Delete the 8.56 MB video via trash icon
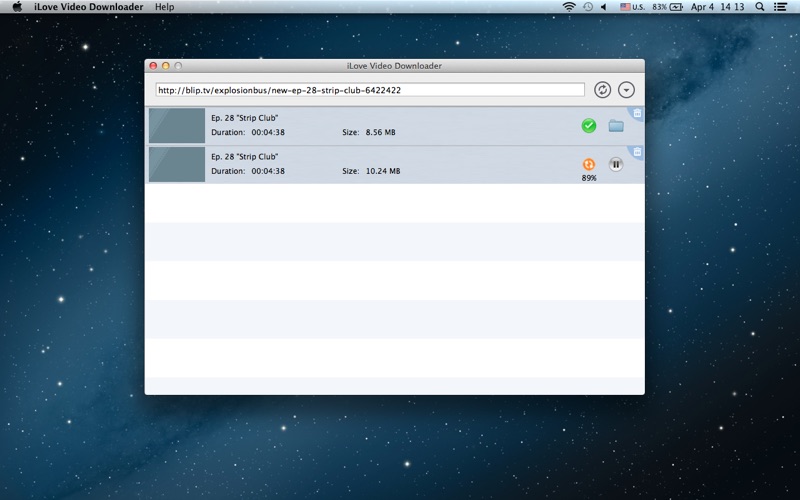Image resolution: width=800 pixels, height=500 pixels. pos(637,113)
